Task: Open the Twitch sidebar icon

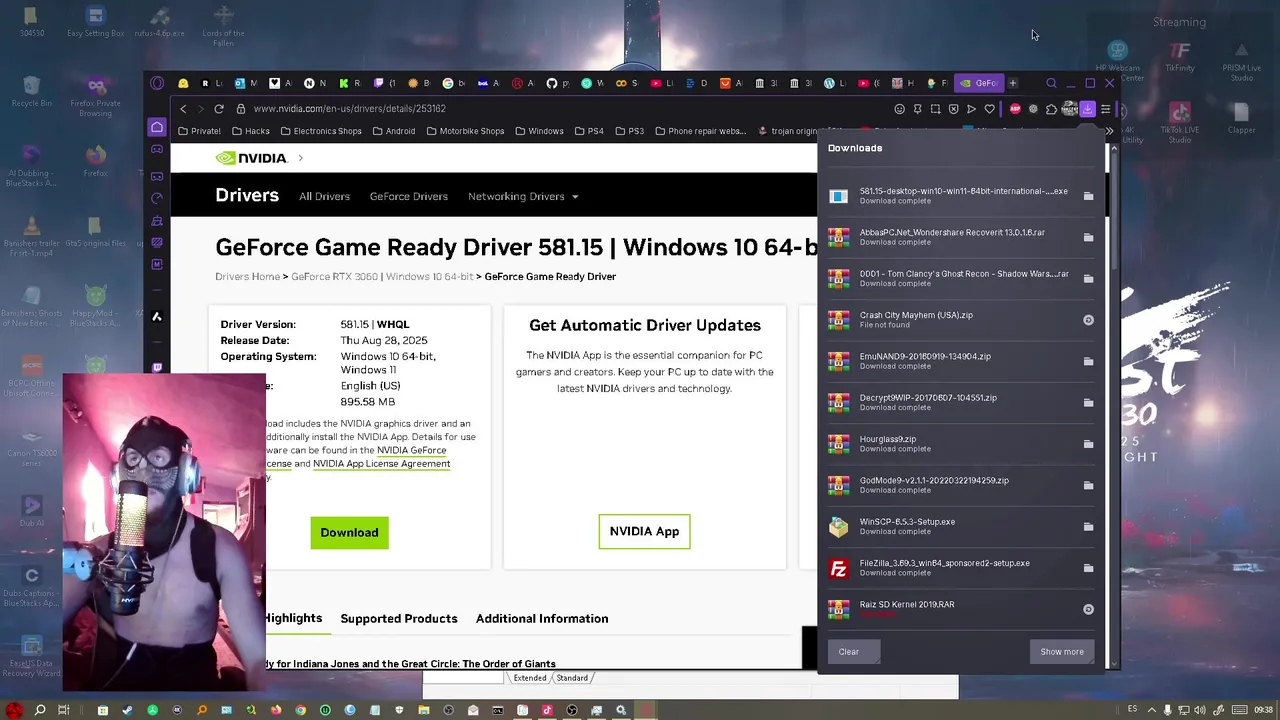Action: coord(157,368)
